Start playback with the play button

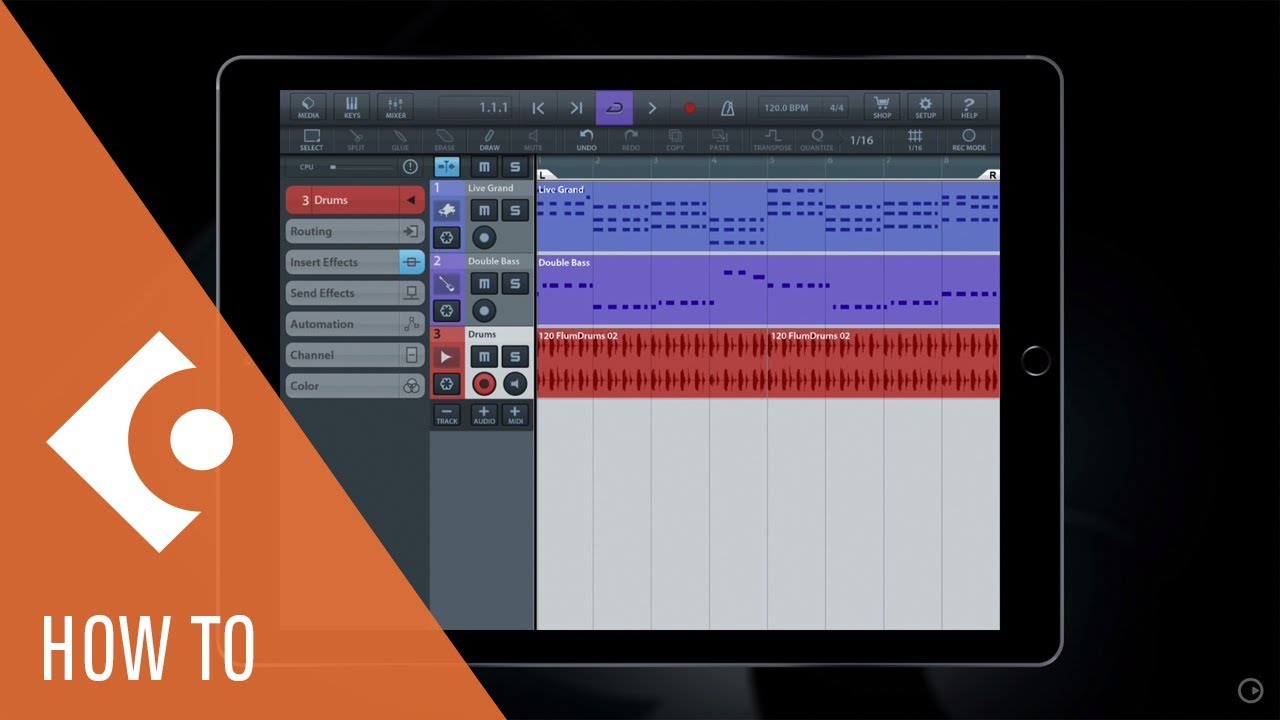click(x=652, y=108)
